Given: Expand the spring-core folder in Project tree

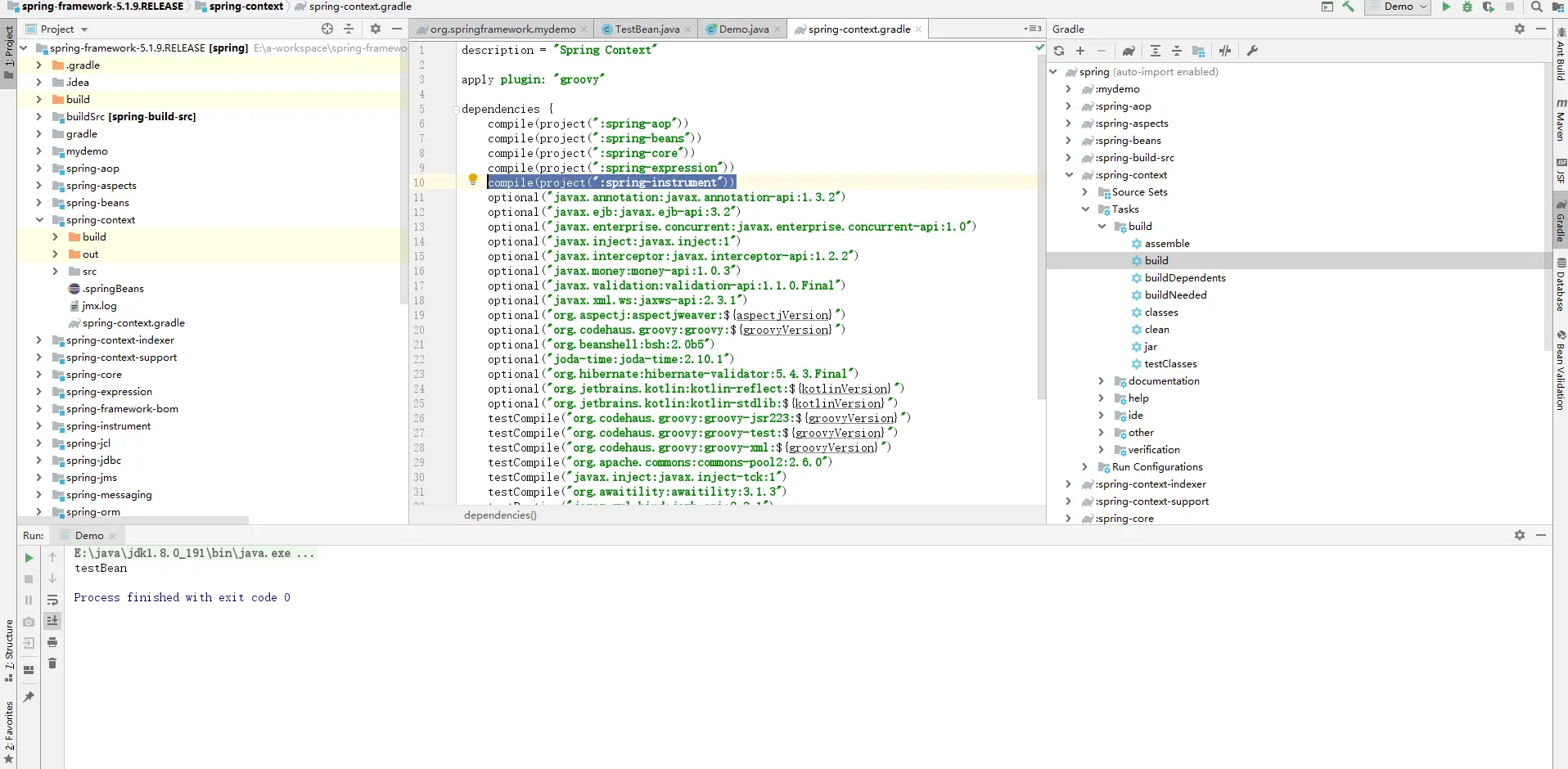Looking at the screenshot, I should pos(39,375).
